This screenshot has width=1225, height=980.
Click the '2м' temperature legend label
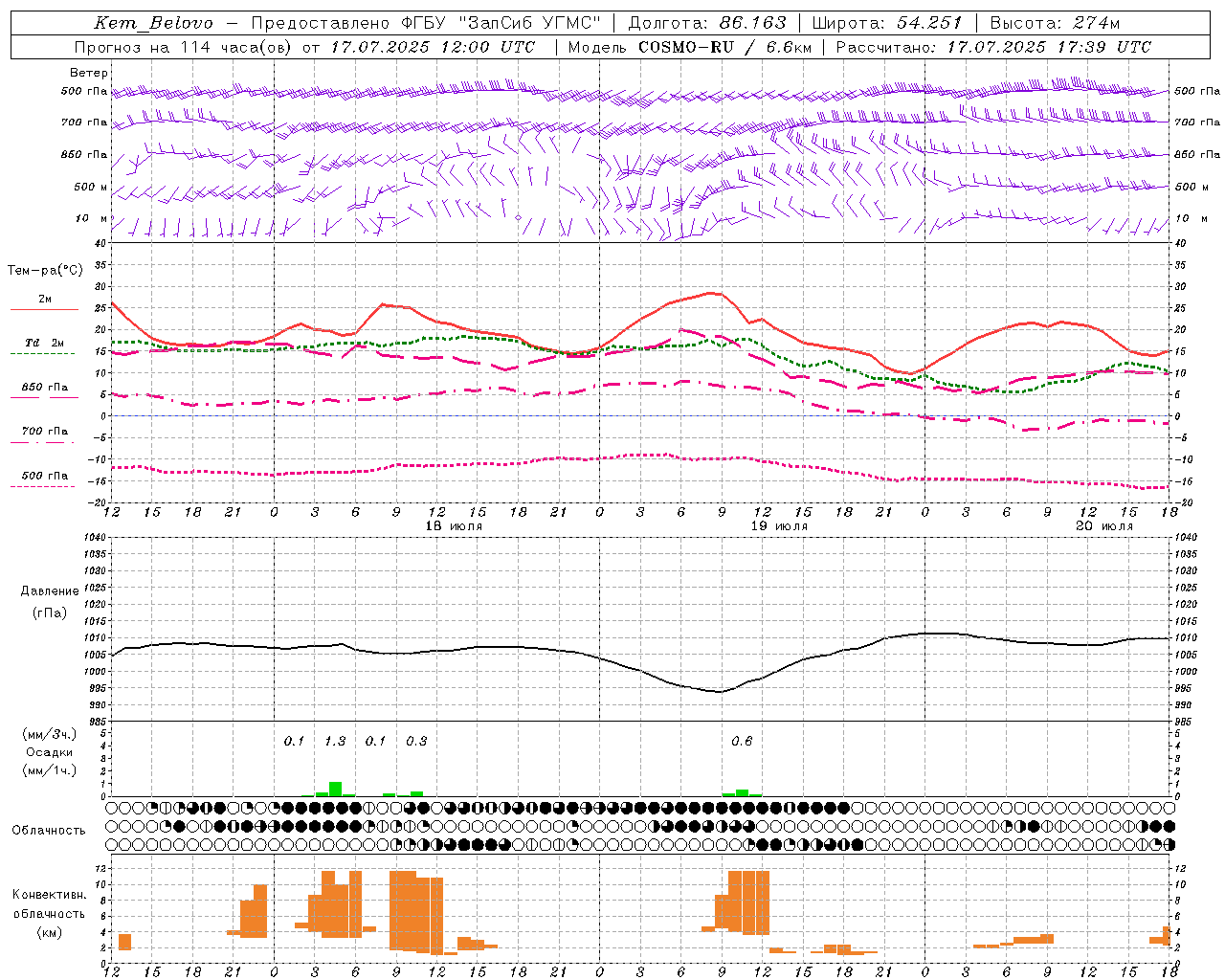click(x=45, y=299)
